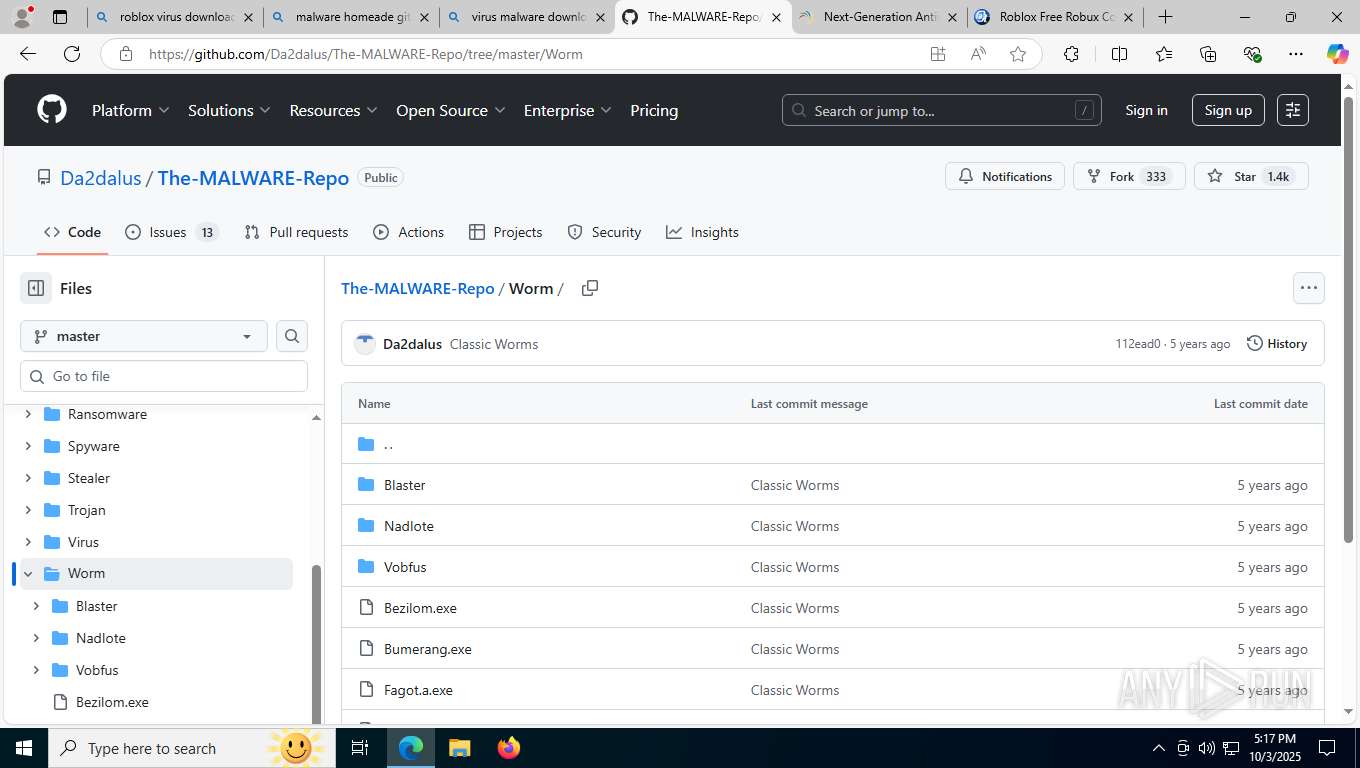Click Da2dalus avatar in the commit row
The width and height of the screenshot is (1360, 768).
click(365, 344)
